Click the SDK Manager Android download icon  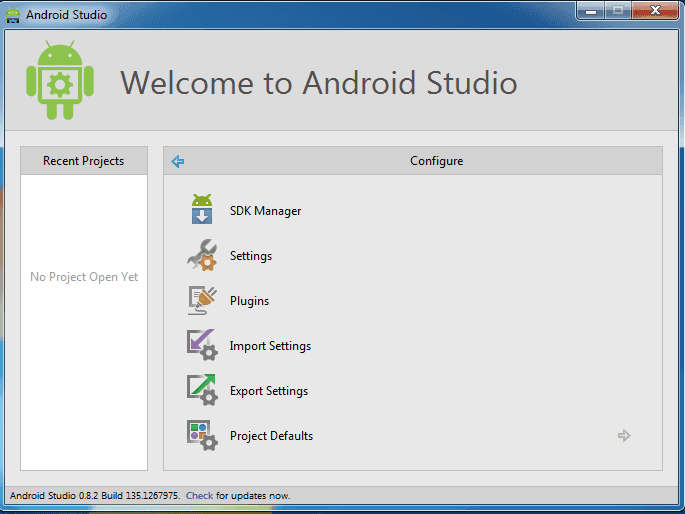(x=202, y=210)
